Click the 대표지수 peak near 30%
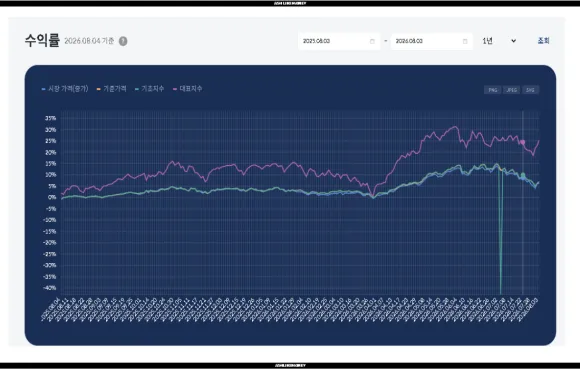Image resolution: width=580 pixels, height=369 pixels. coord(455,127)
